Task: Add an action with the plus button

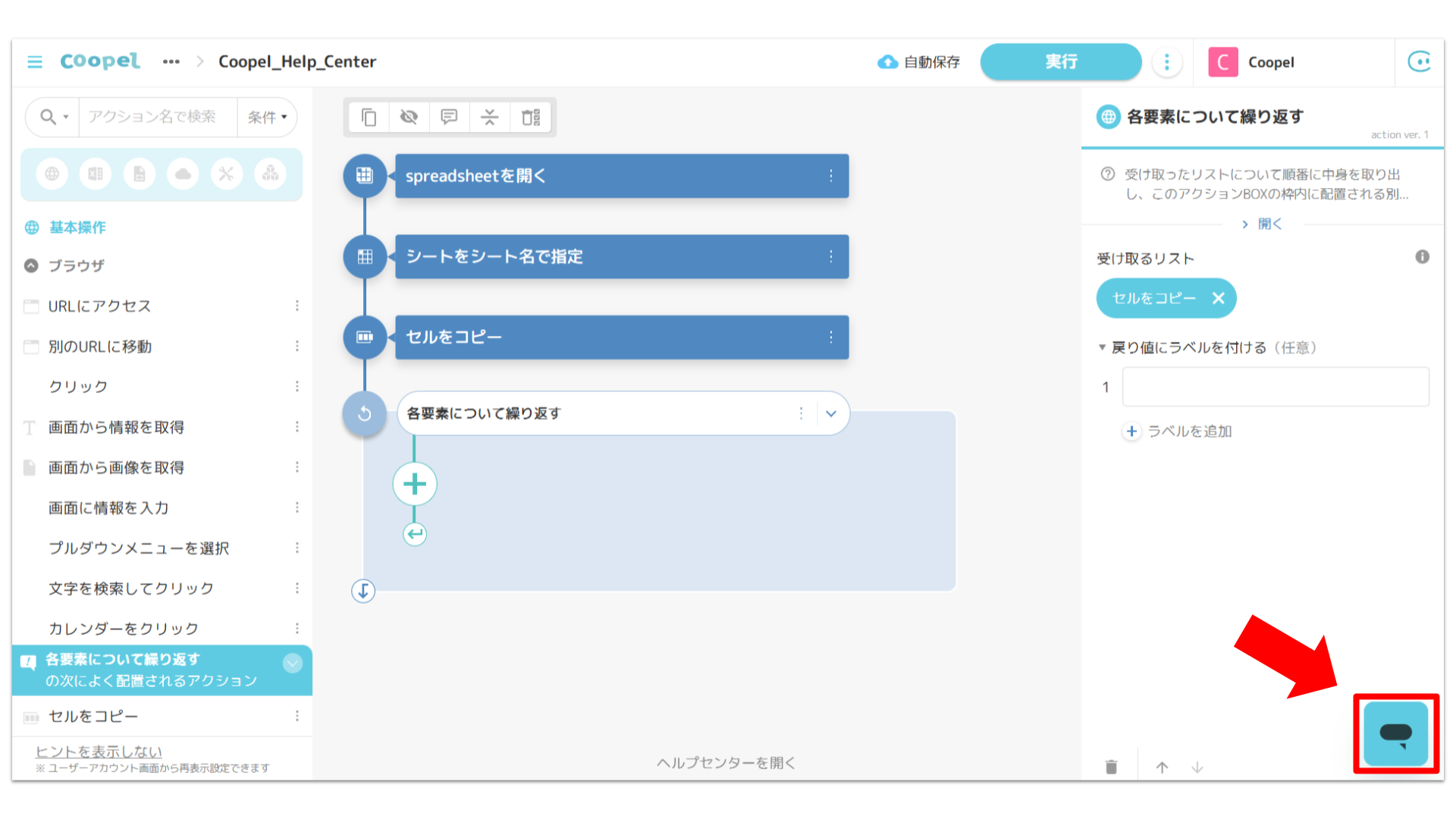Action: point(415,484)
